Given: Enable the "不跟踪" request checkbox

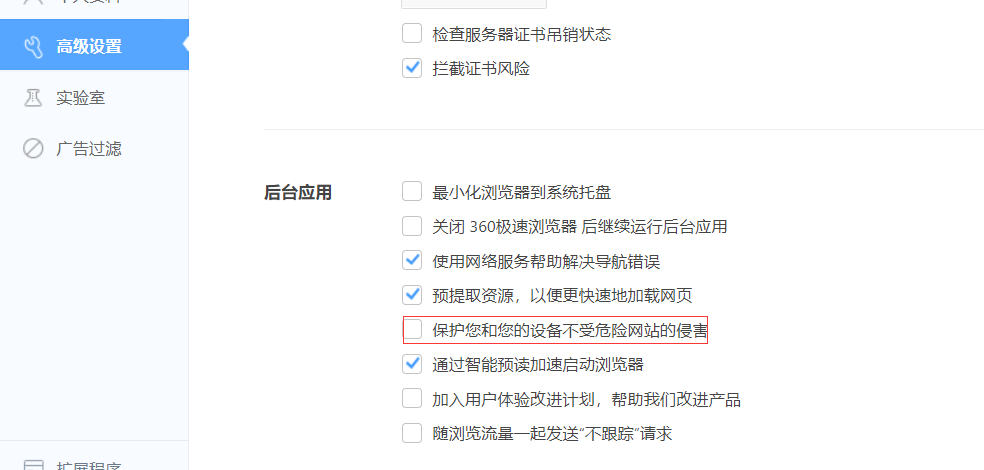Looking at the screenshot, I should coord(412,433).
